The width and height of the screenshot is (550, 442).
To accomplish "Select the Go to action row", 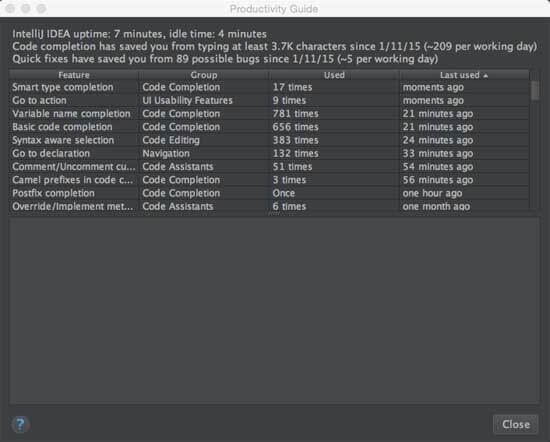I will [x=269, y=100].
